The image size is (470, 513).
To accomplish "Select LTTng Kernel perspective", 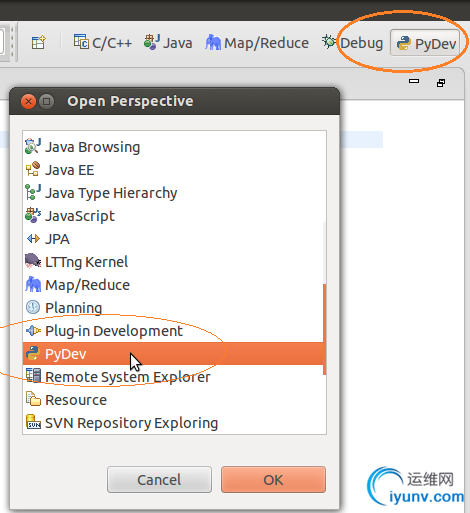I will pos(173,262).
